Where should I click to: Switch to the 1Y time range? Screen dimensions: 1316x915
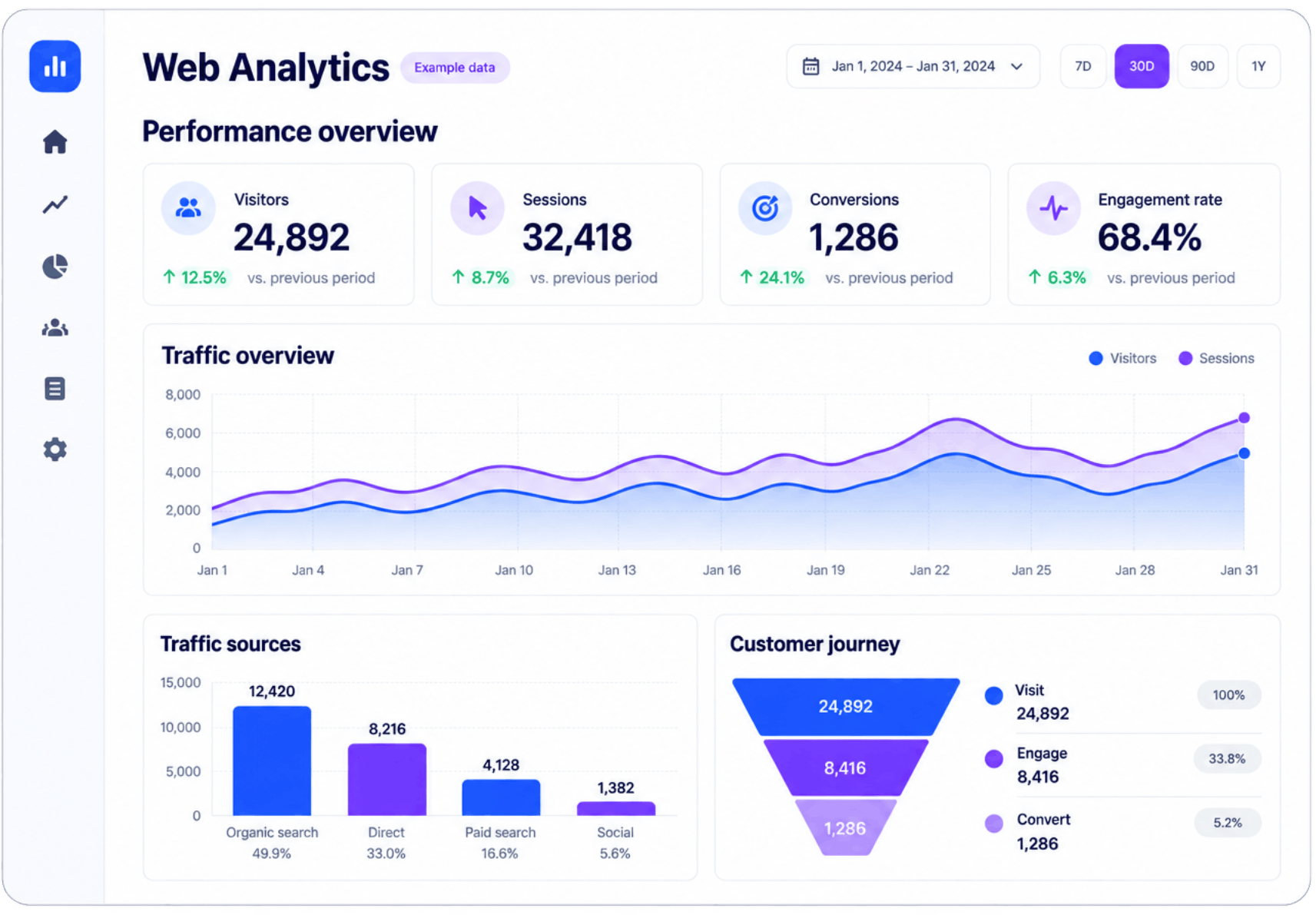(x=1258, y=67)
